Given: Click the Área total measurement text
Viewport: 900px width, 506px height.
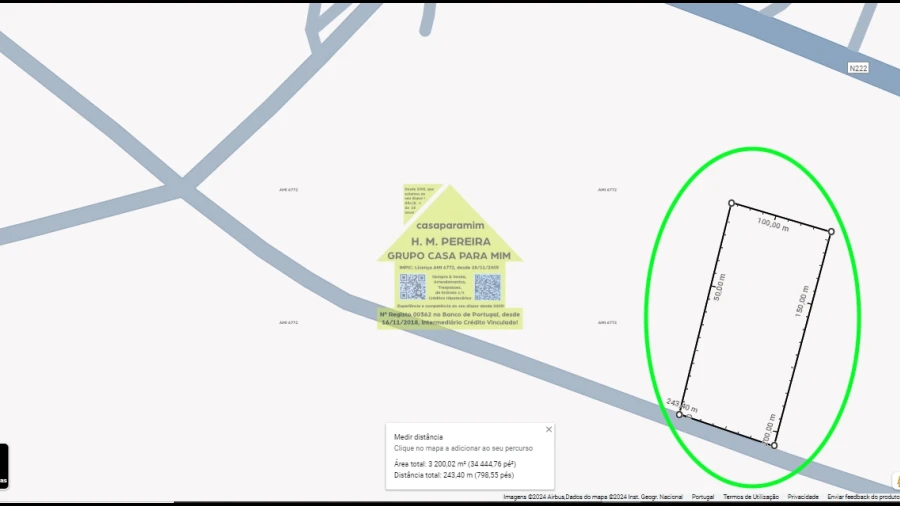Looking at the screenshot, I should coord(455,464).
